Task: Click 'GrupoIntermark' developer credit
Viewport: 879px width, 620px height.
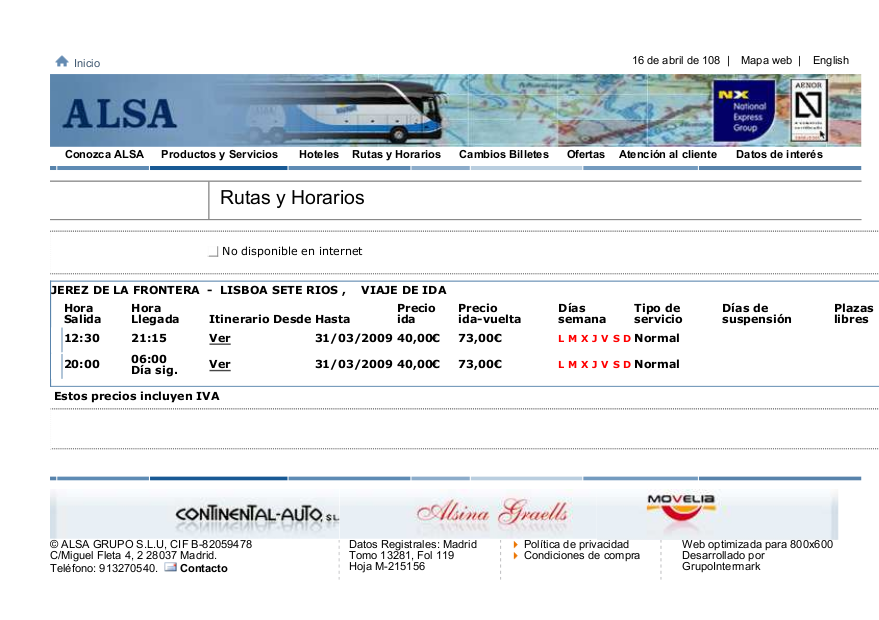Action: 721,567
